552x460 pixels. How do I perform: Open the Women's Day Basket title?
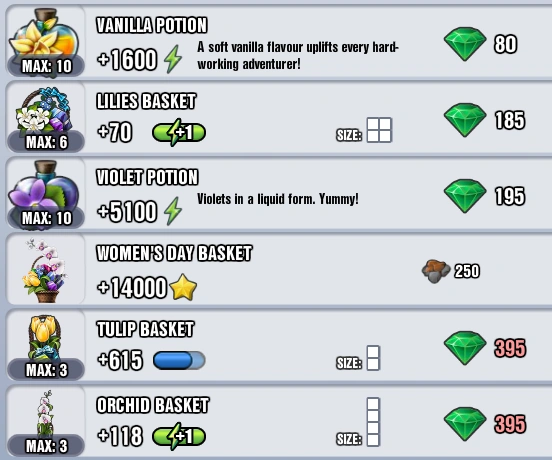click(174, 253)
